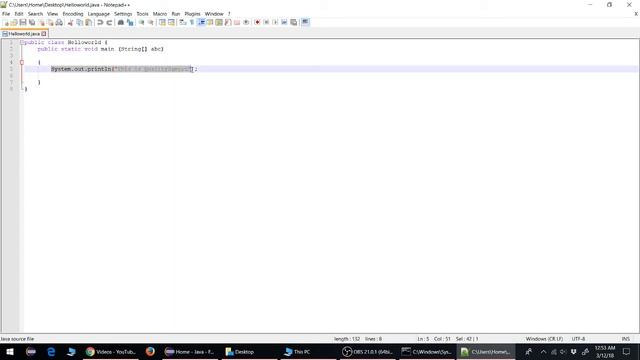Print the document using toolbar icon
This screenshot has width=640, height=360.
click(x=59, y=22)
